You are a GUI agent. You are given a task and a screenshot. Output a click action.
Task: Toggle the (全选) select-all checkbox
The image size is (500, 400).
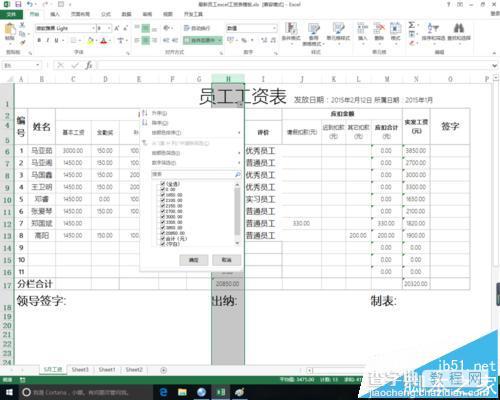162,184
